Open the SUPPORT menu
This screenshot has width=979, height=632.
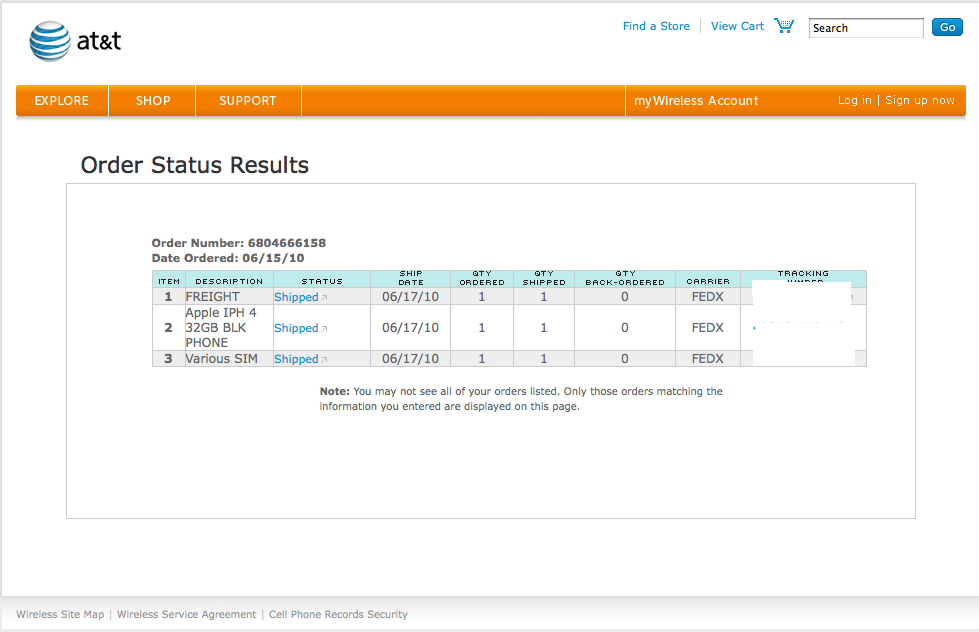(248, 101)
